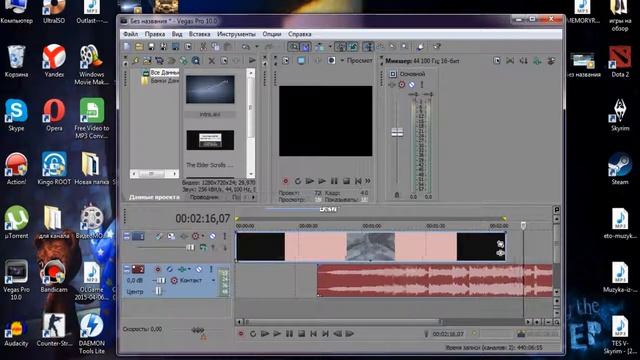Open the What's This help icon
The height and width of the screenshot is (360, 640).
(437, 47)
